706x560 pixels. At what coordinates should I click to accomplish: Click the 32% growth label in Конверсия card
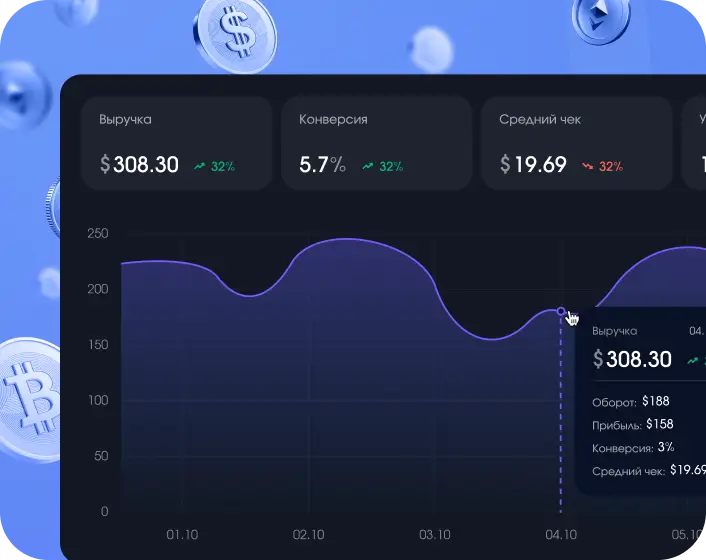tap(391, 167)
